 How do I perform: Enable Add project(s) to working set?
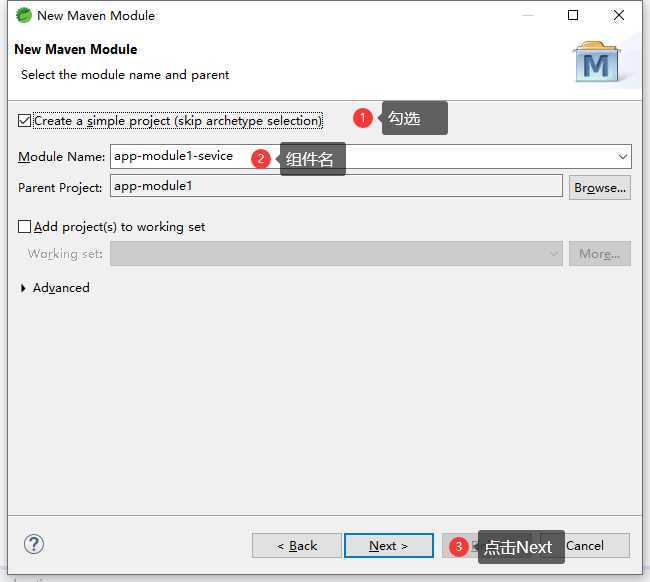(x=24, y=227)
